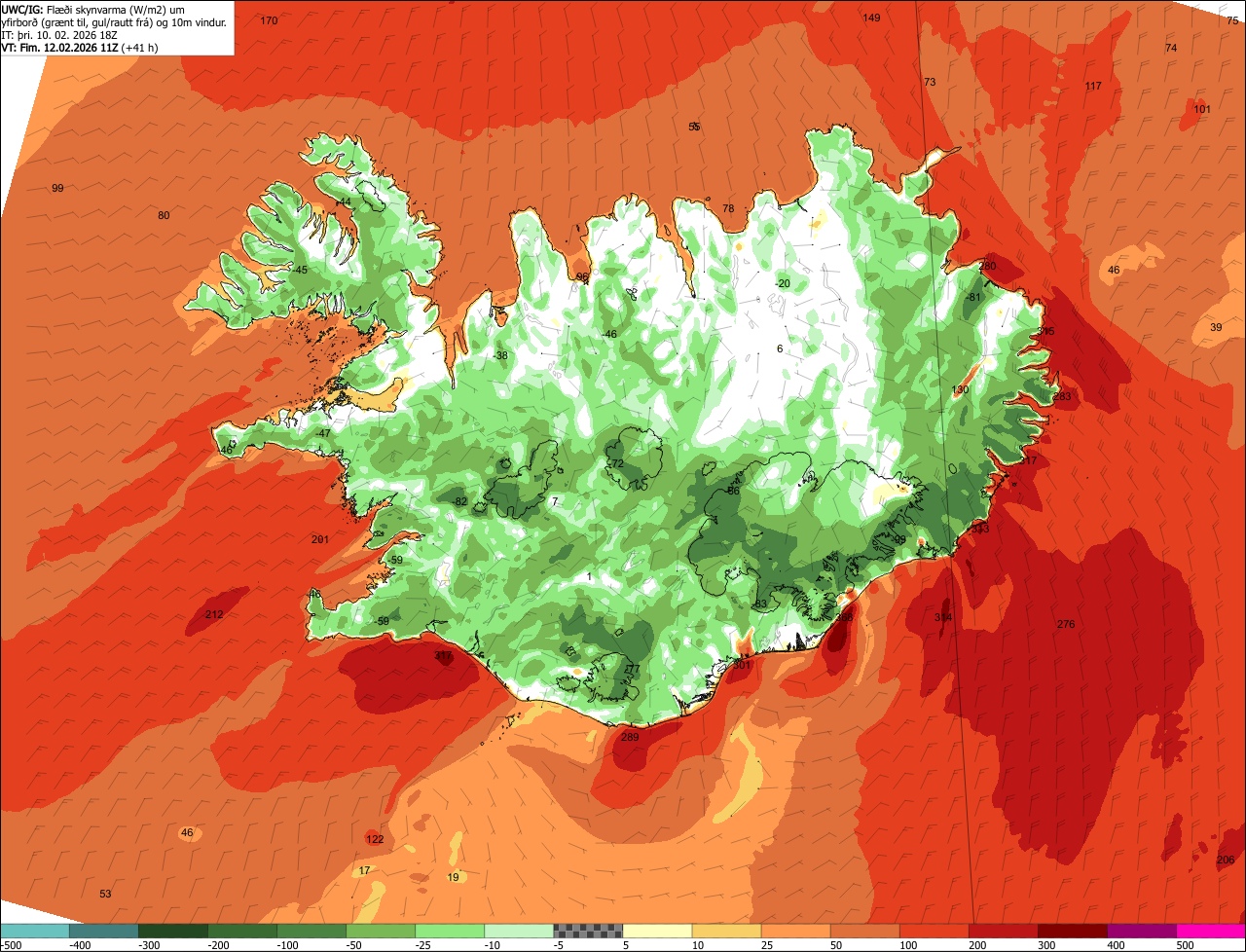The height and width of the screenshot is (952, 1246).
Task: Select the -200 to -100 green legend swatch
Action: [x=242, y=931]
